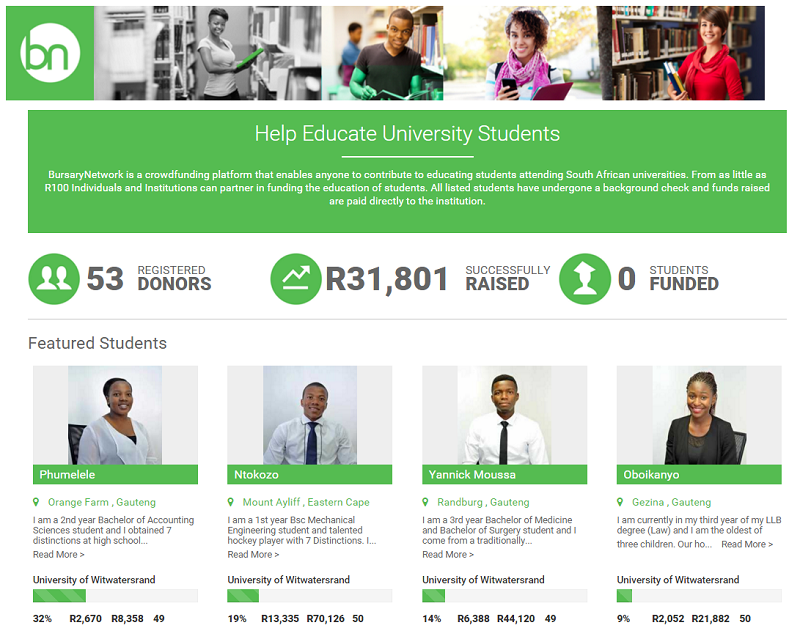Click the R8,358 amount for Phumelele
Screen dimensions: 800x628
127,618
